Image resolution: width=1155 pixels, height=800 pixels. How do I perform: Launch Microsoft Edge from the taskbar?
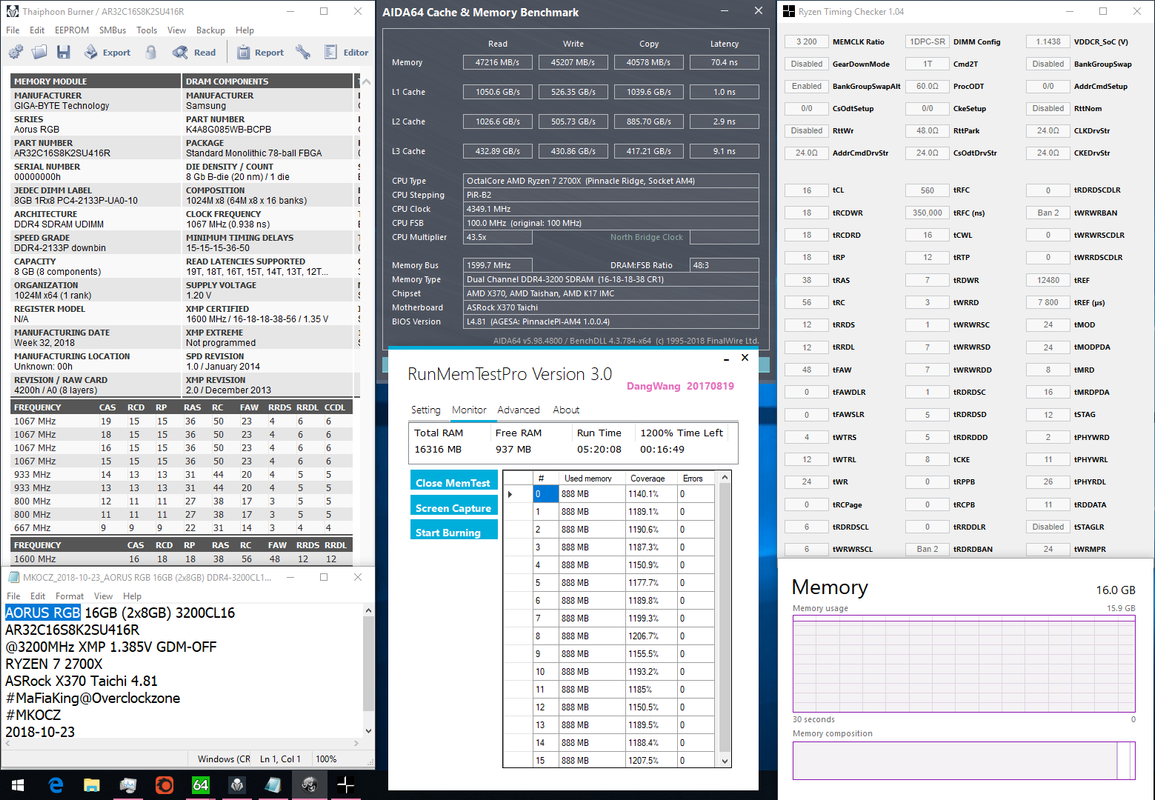(x=56, y=785)
